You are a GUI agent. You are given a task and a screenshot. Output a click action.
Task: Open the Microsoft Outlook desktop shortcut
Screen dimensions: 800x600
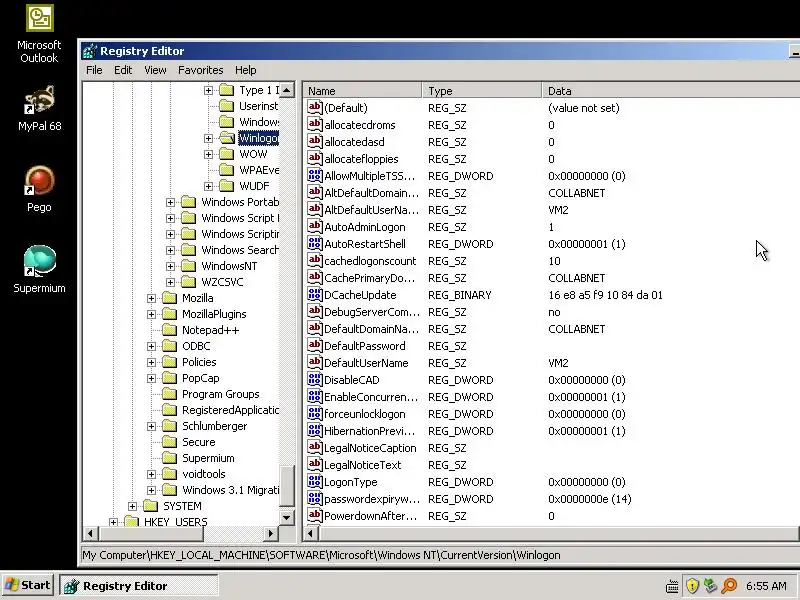(39, 34)
